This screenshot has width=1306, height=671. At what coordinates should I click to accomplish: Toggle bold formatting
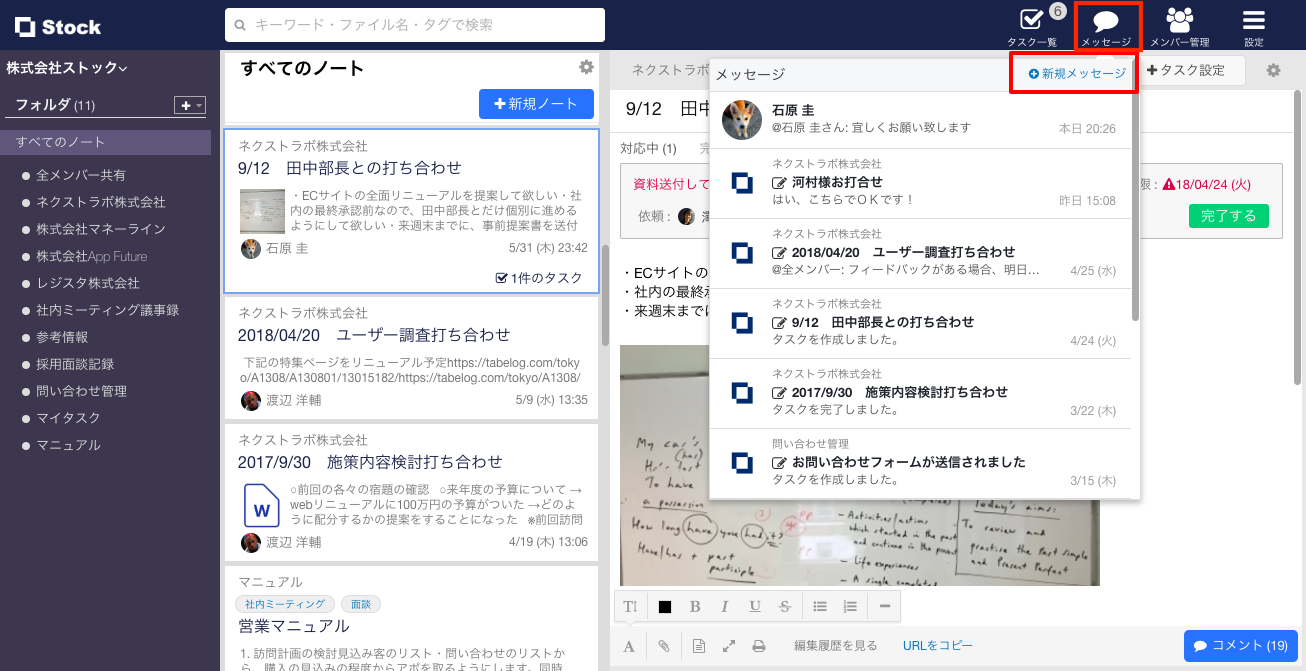pos(695,605)
